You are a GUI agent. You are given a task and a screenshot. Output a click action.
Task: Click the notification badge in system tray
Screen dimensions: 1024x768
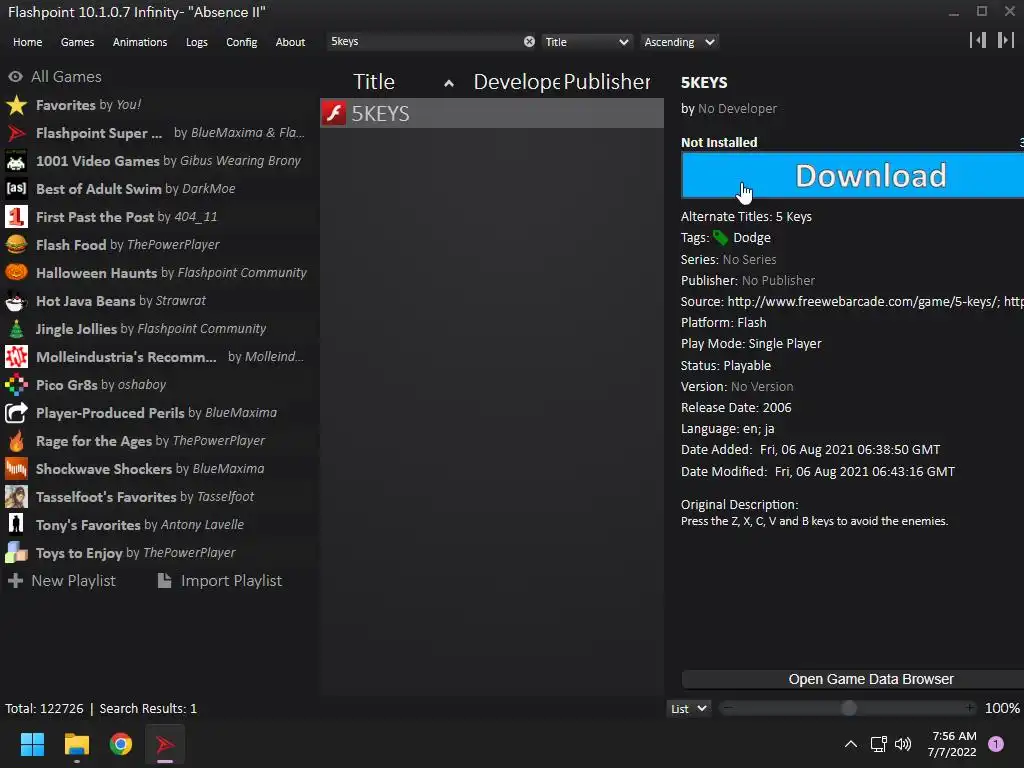(995, 744)
